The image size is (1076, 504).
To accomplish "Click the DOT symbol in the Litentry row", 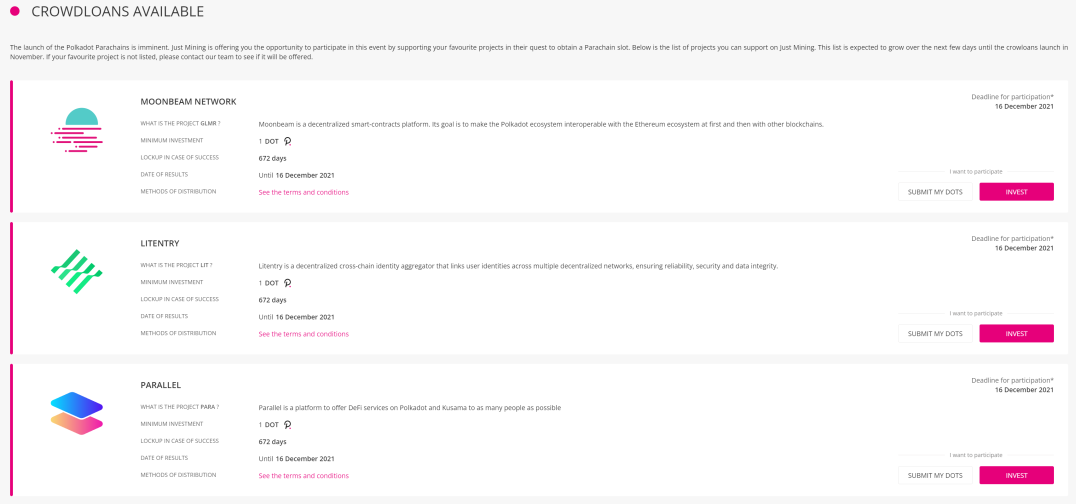I will [288, 283].
